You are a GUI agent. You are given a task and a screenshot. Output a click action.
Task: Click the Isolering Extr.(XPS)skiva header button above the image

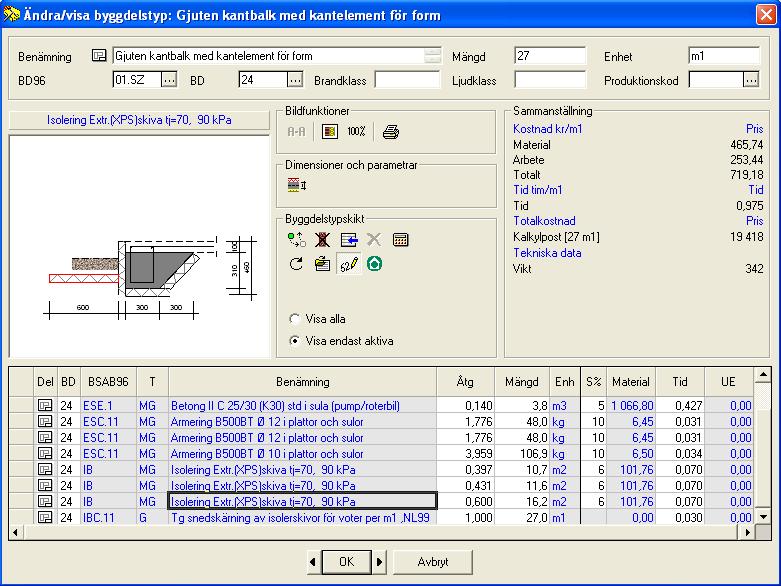pyautogui.click(x=139, y=120)
